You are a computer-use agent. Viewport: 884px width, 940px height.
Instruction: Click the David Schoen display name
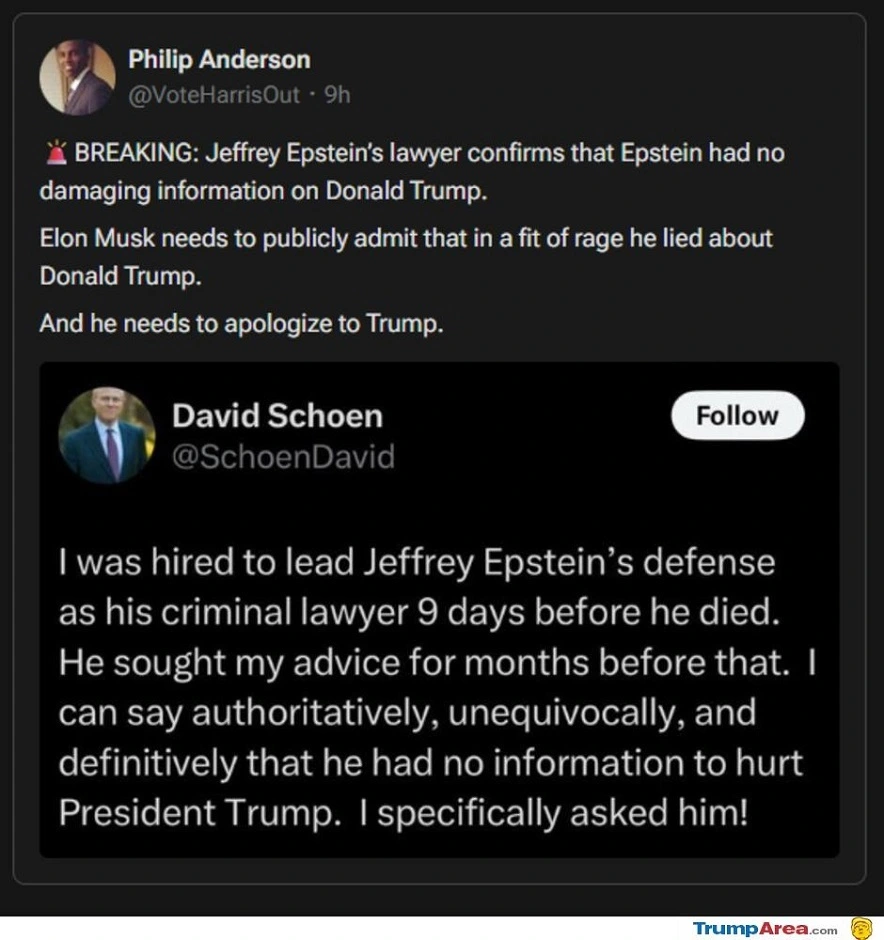coord(277,416)
